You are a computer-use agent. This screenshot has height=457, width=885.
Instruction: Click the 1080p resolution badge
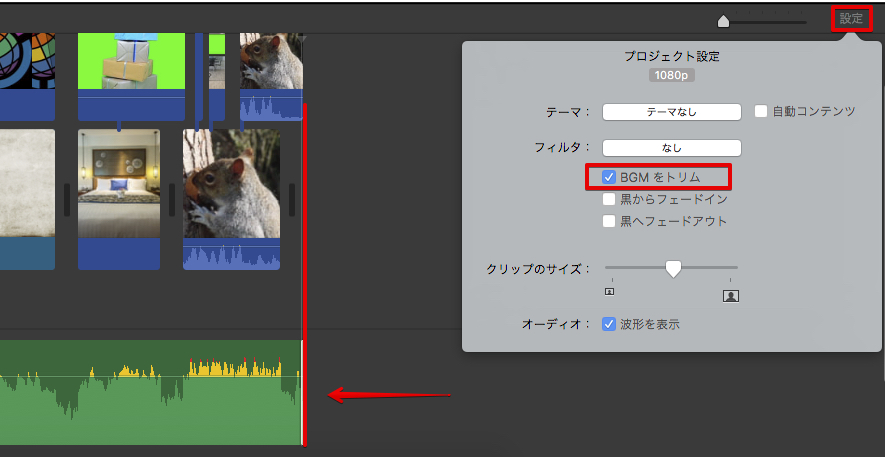click(x=672, y=75)
